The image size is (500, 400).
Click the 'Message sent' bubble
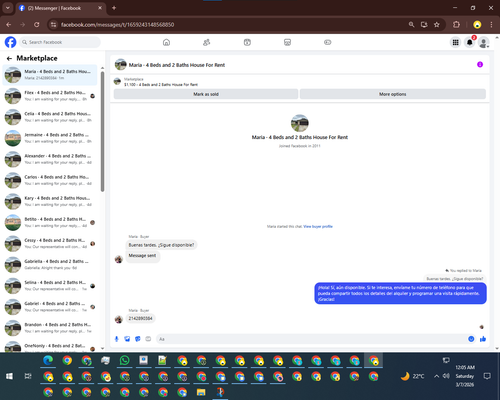click(x=143, y=256)
